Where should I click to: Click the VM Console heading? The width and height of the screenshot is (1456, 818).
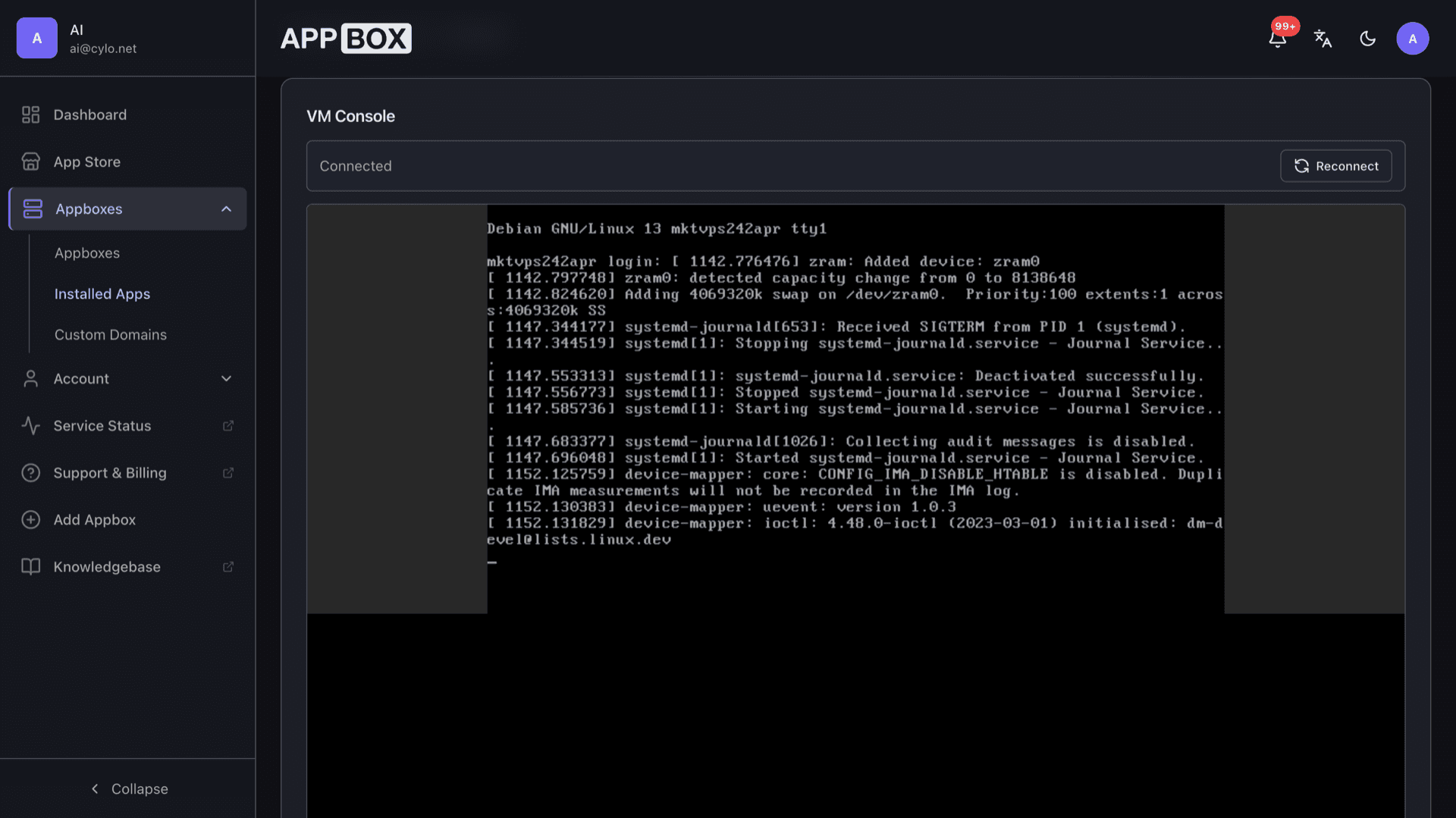[350, 116]
